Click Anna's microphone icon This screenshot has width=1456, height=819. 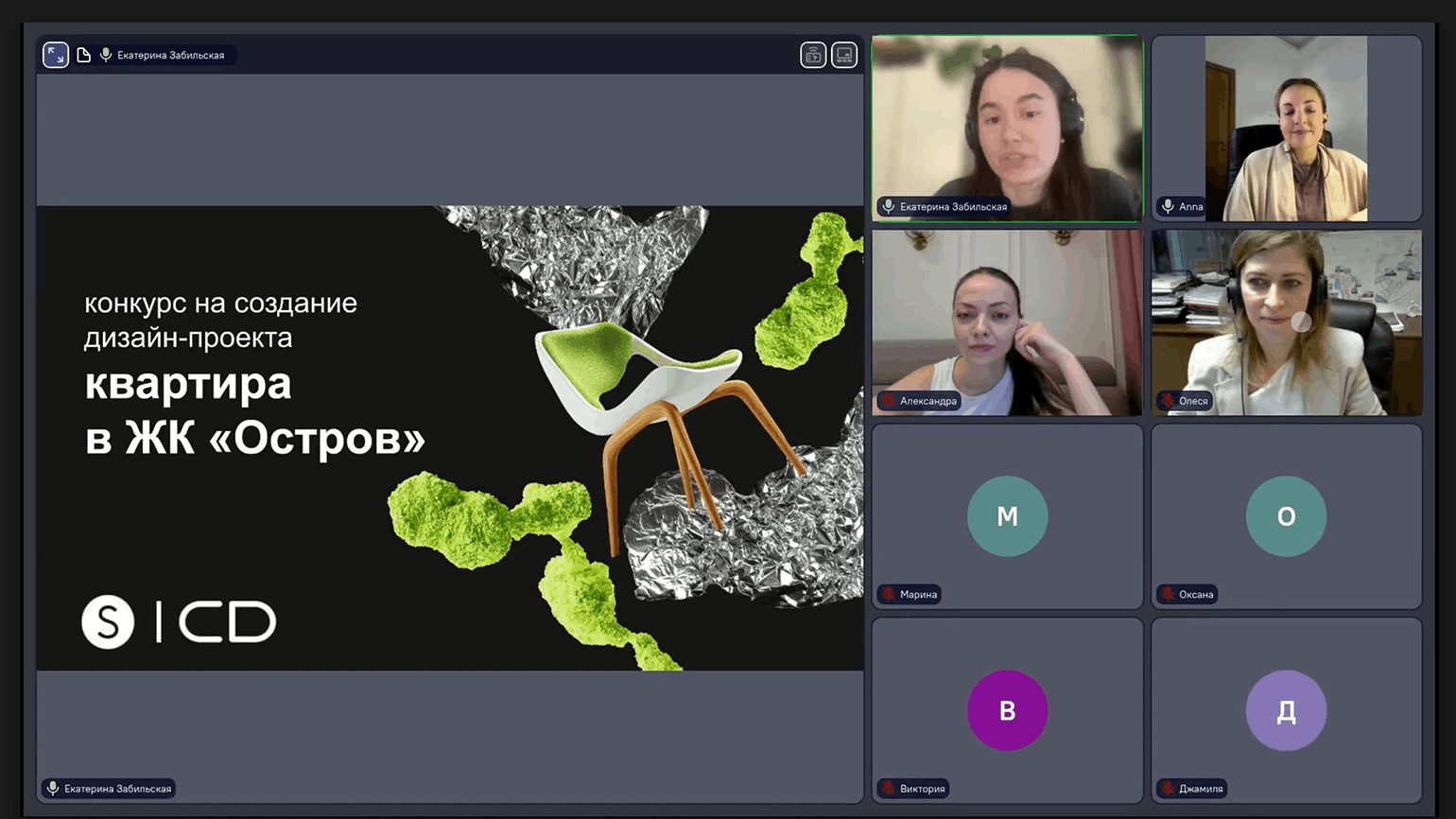pos(1168,206)
